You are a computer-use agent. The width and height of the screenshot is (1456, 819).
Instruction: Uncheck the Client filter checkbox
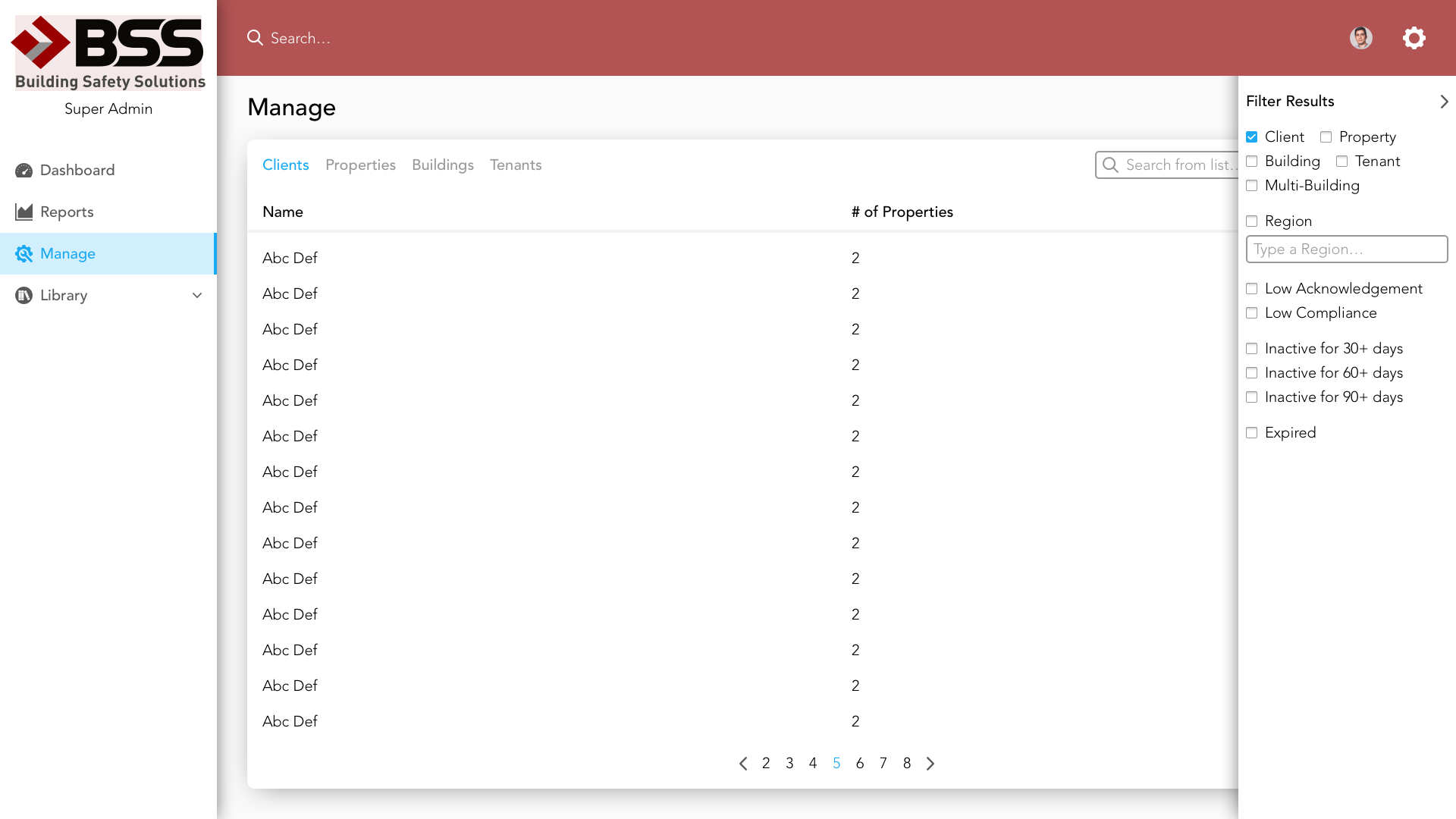[x=1251, y=137]
